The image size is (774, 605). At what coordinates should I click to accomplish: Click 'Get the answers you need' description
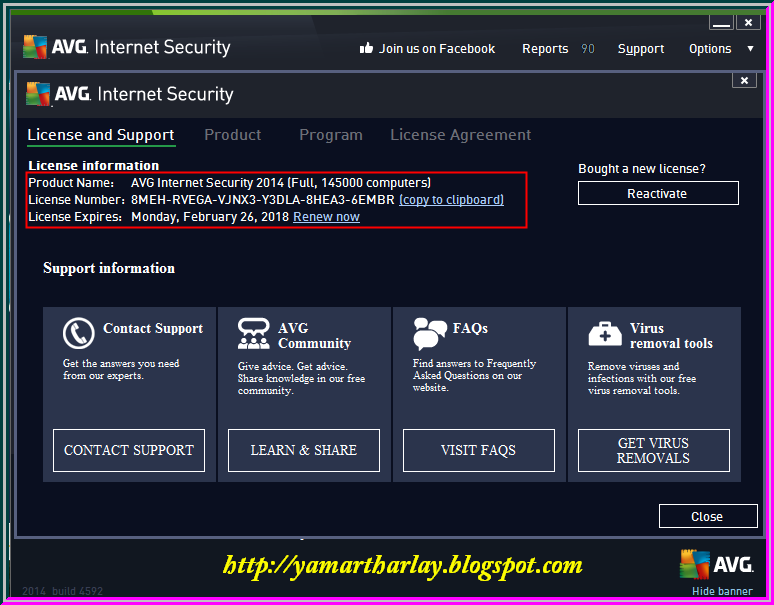click(121, 370)
